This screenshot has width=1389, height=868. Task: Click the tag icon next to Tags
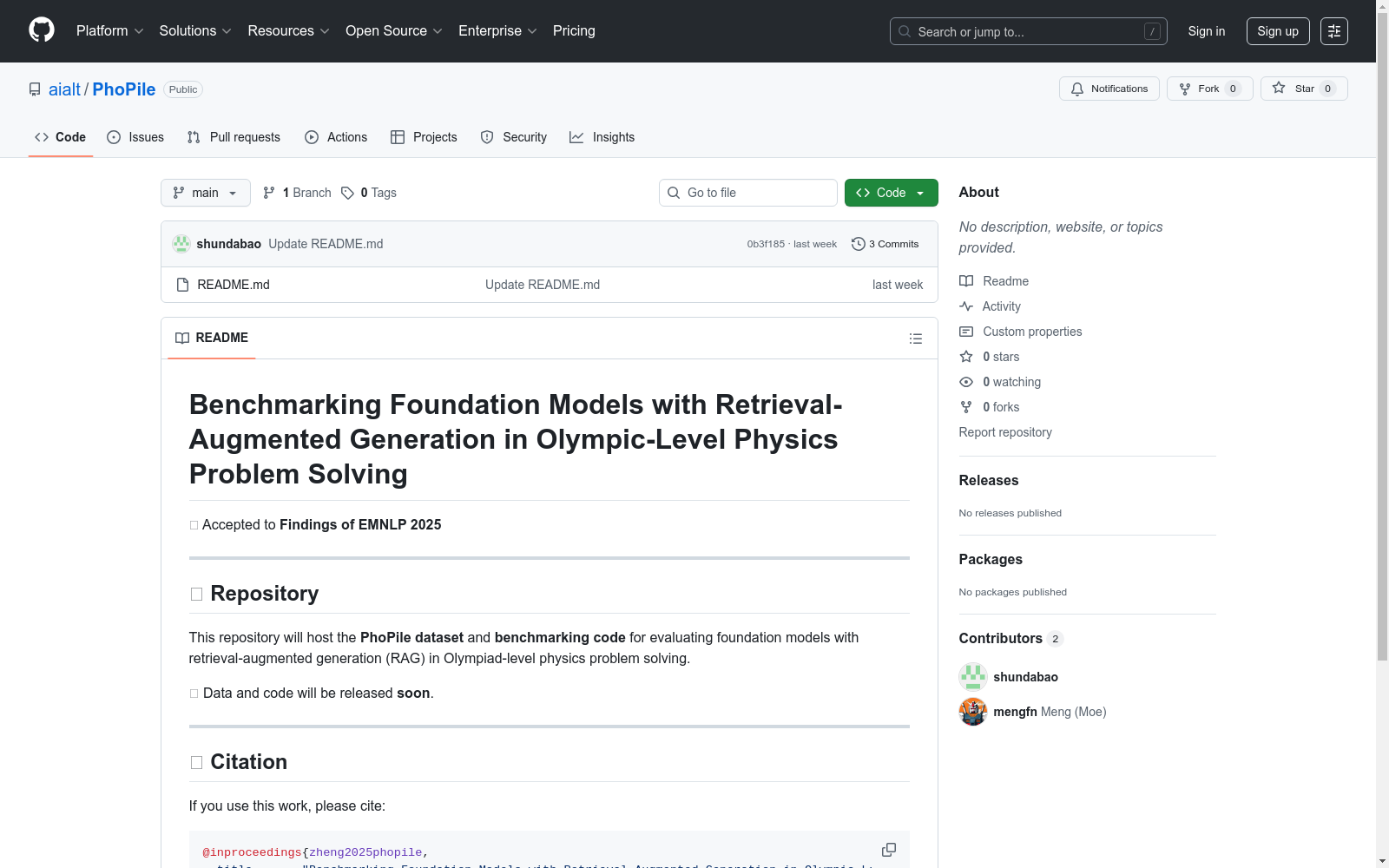(x=347, y=193)
